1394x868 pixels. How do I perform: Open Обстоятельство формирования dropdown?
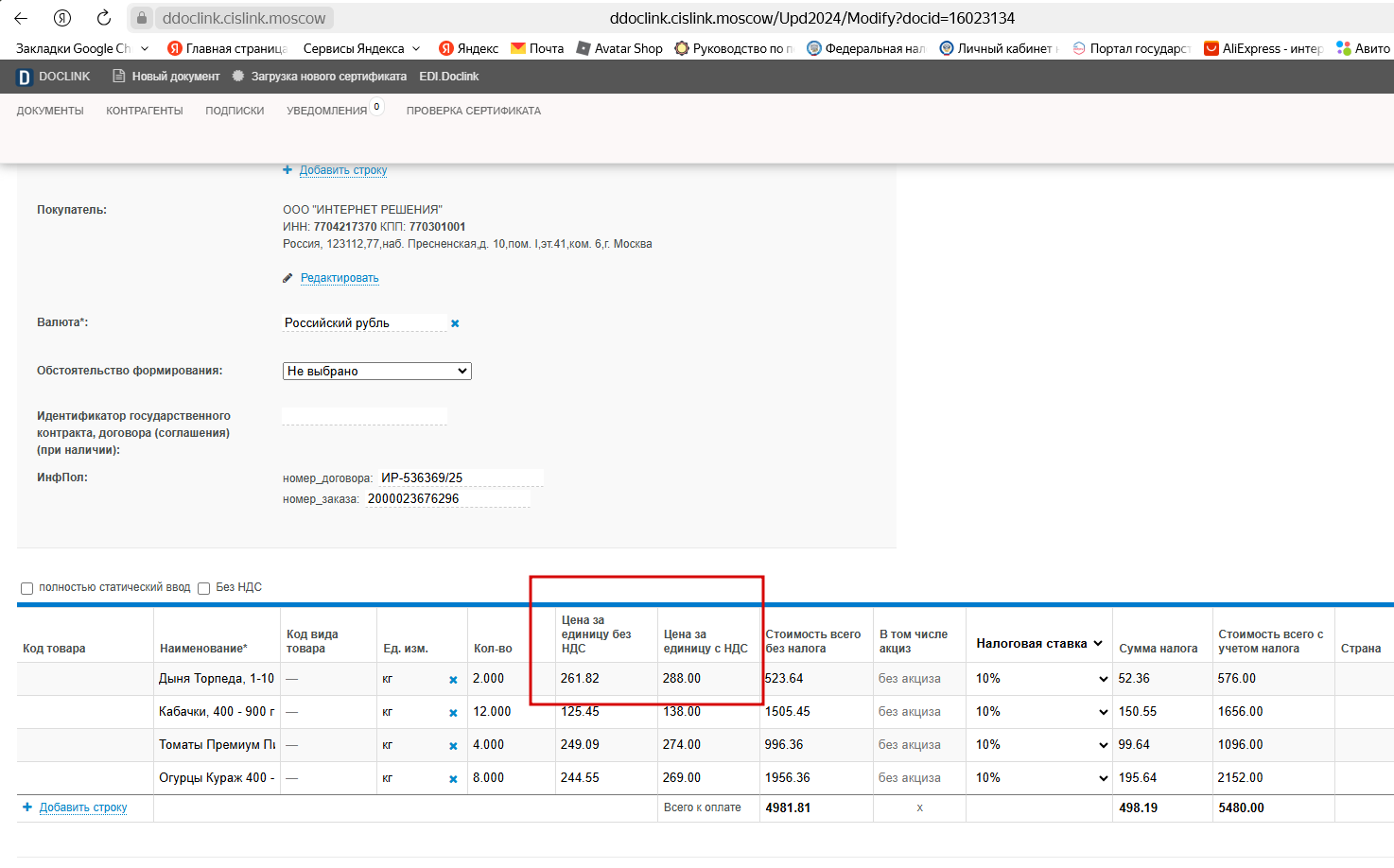[377, 371]
